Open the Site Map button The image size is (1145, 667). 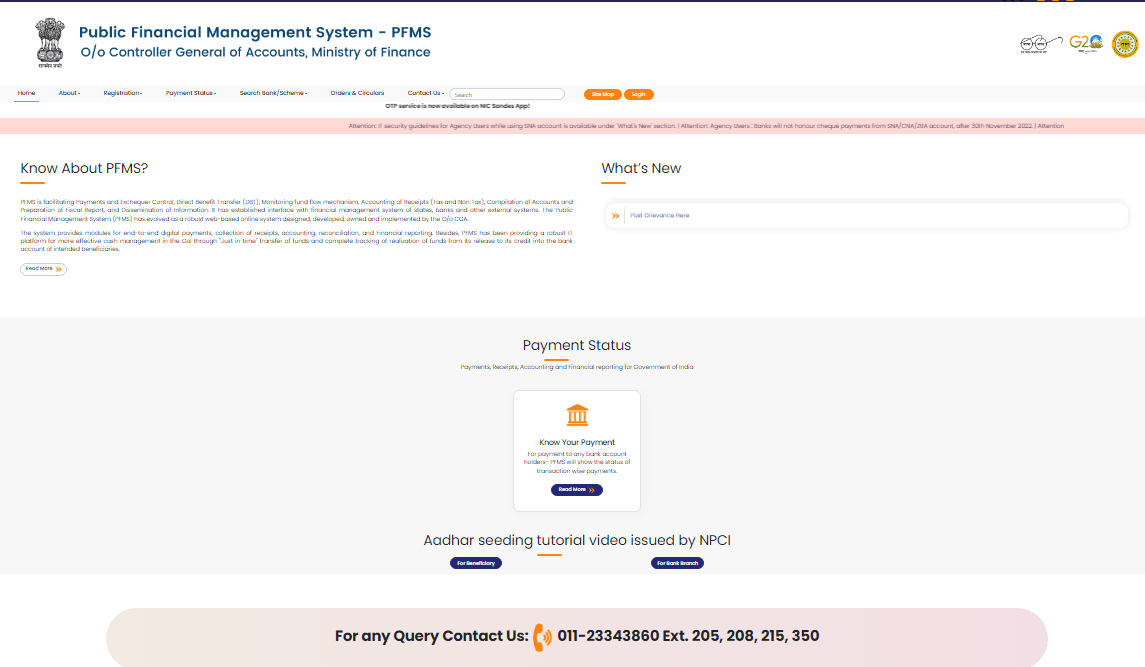point(602,94)
